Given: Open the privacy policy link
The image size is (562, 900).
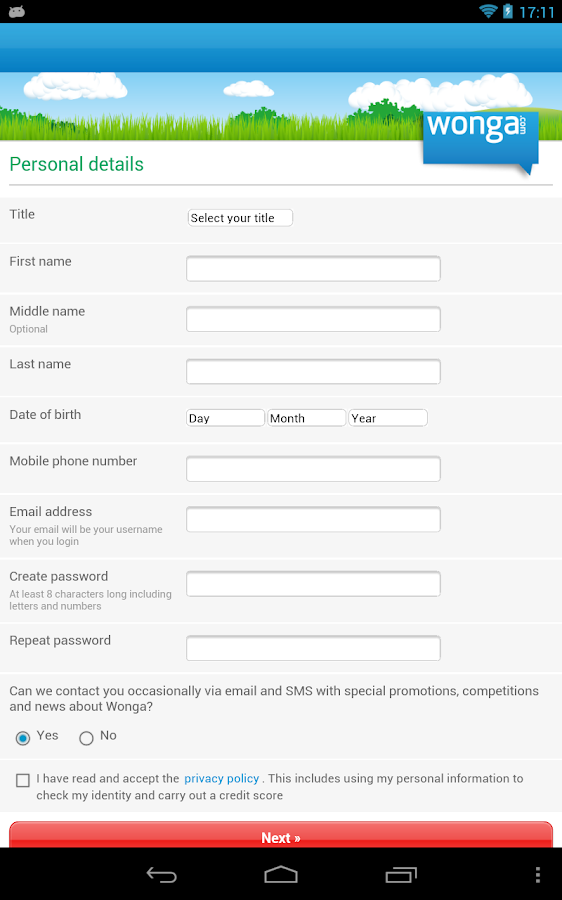Looking at the screenshot, I should 222,778.
